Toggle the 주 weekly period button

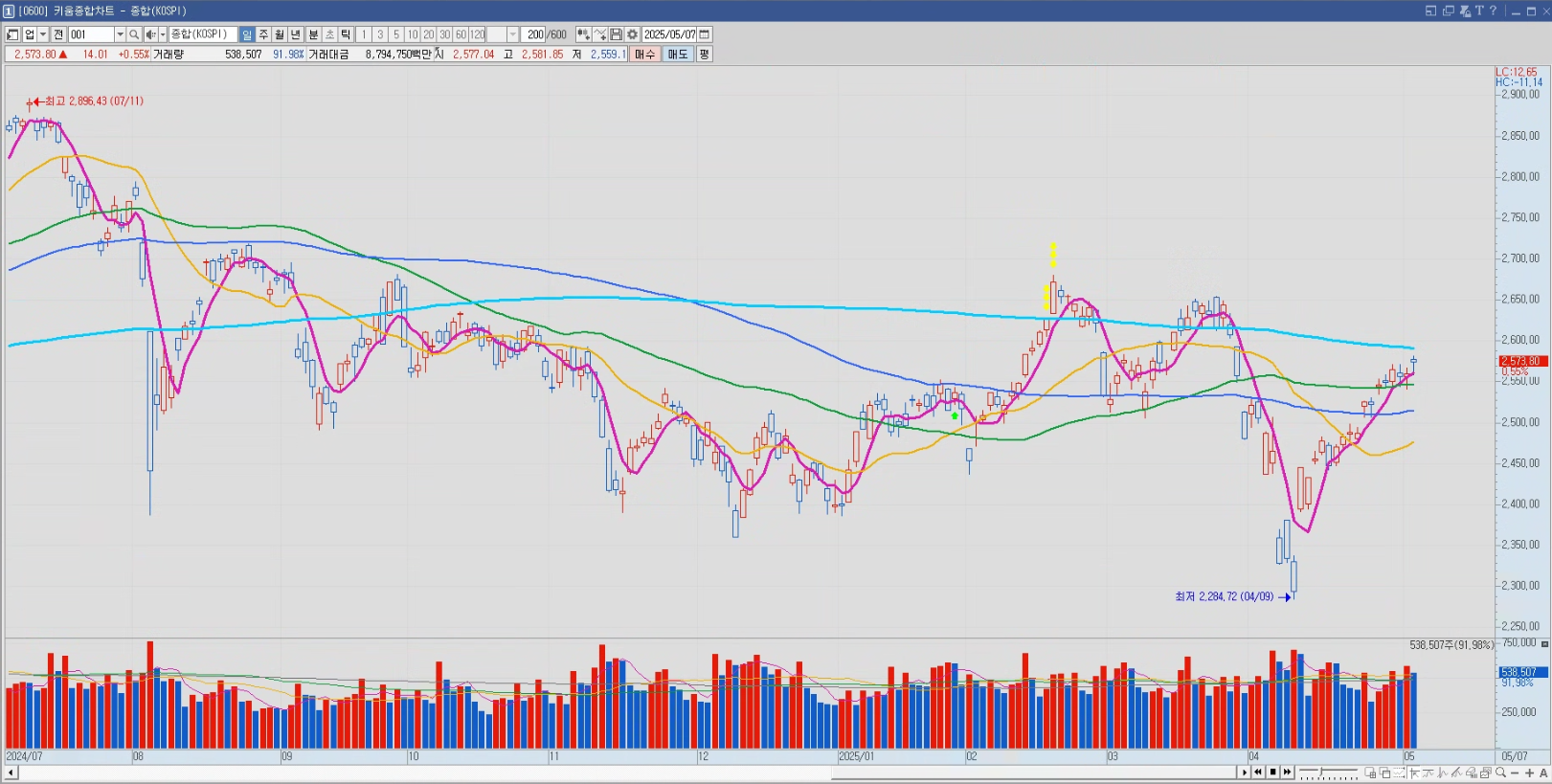coord(263,34)
